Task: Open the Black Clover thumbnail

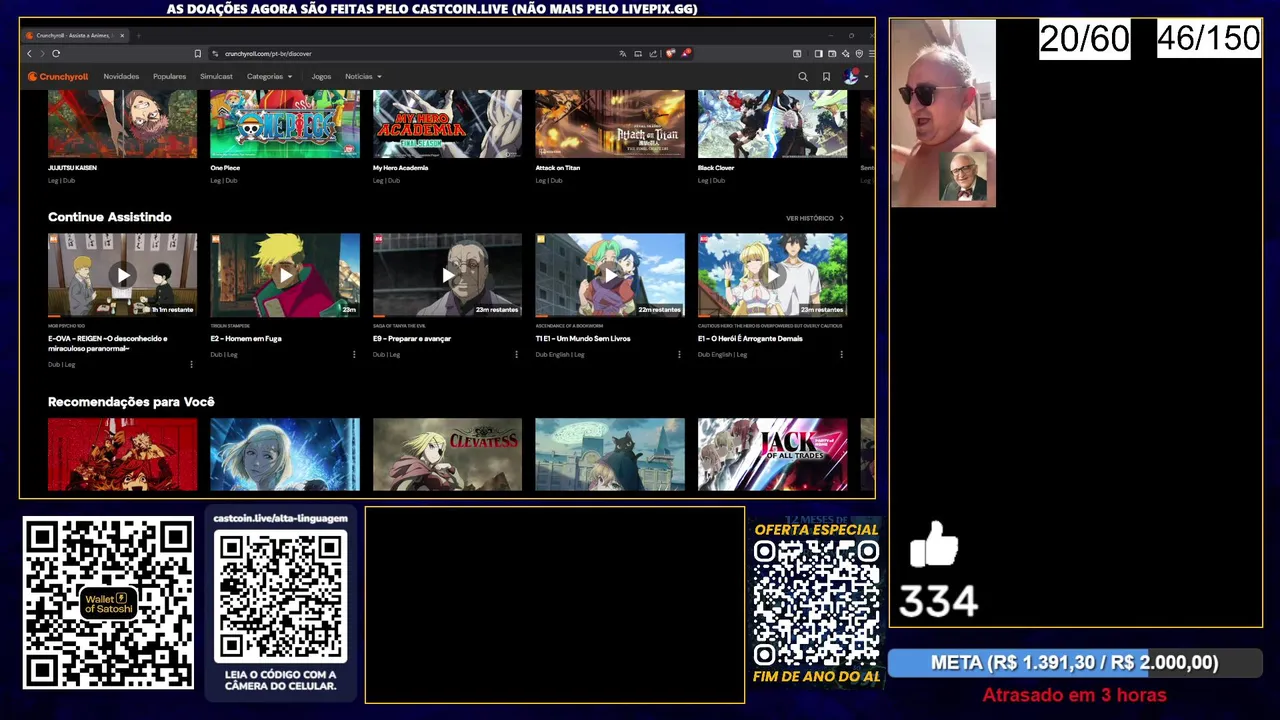Action: click(x=772, y=124)
